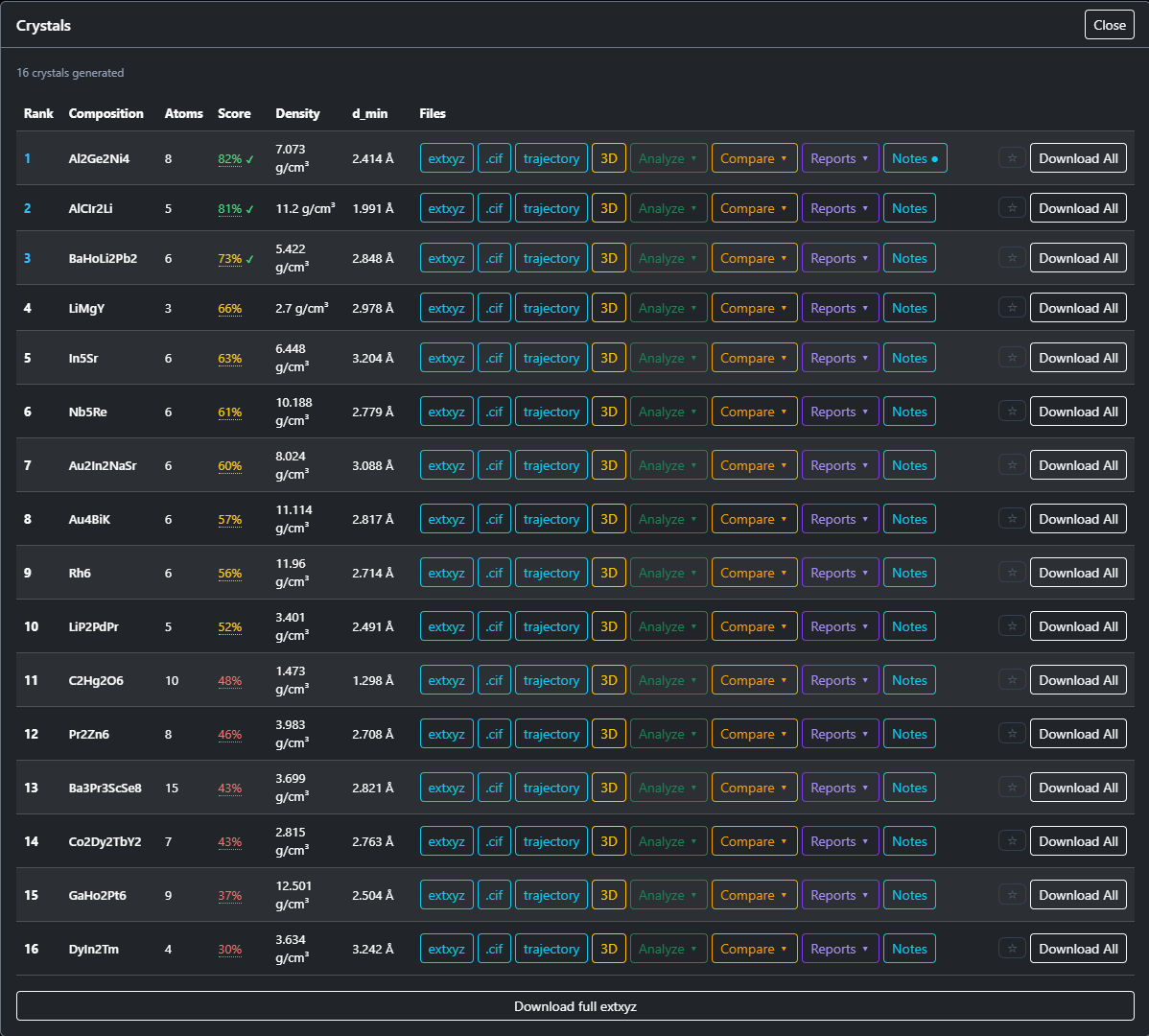Expand Reports menu for BaHoLi2Pb2
The image size is (1149, 1036).
(x=840, y=258)
